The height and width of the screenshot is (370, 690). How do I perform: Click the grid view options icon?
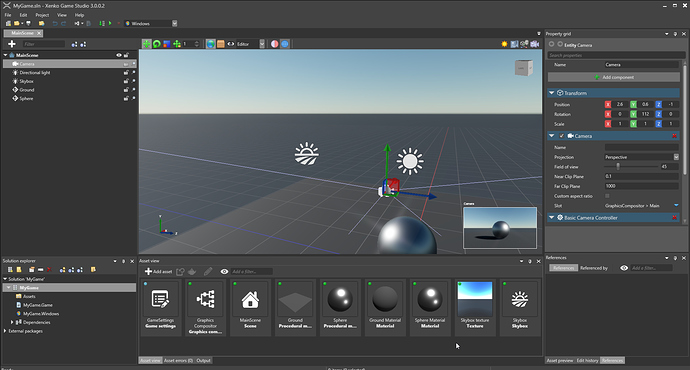point(514,44)
